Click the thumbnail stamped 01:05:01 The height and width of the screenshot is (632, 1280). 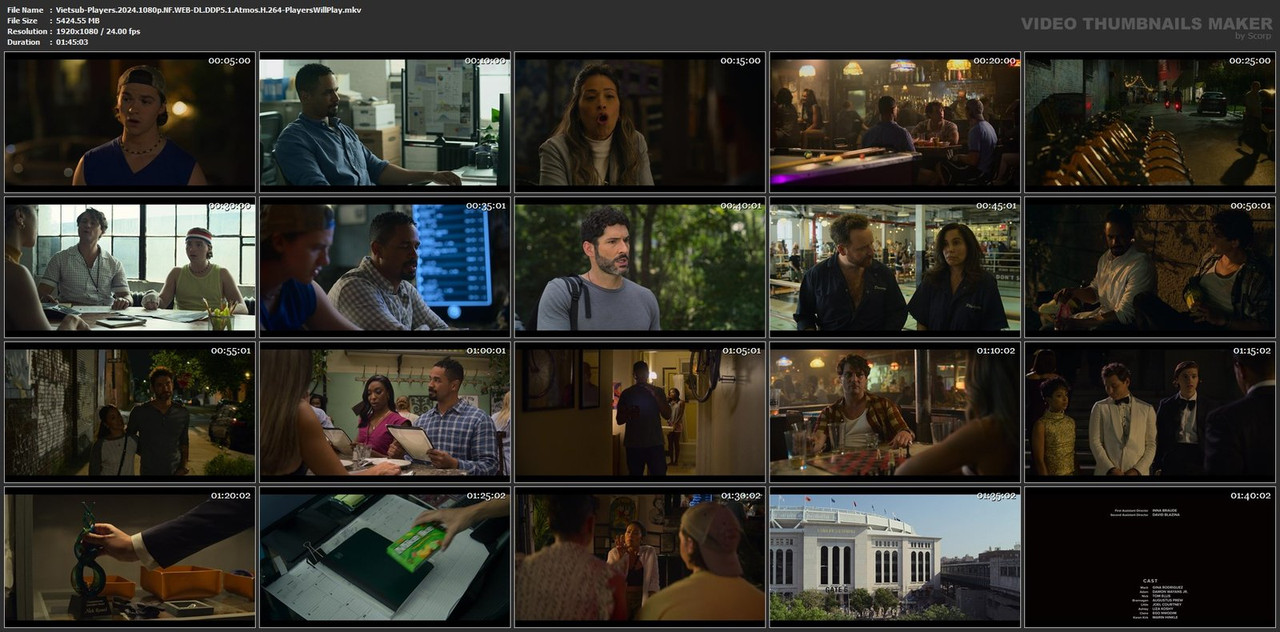click(640, 411)
